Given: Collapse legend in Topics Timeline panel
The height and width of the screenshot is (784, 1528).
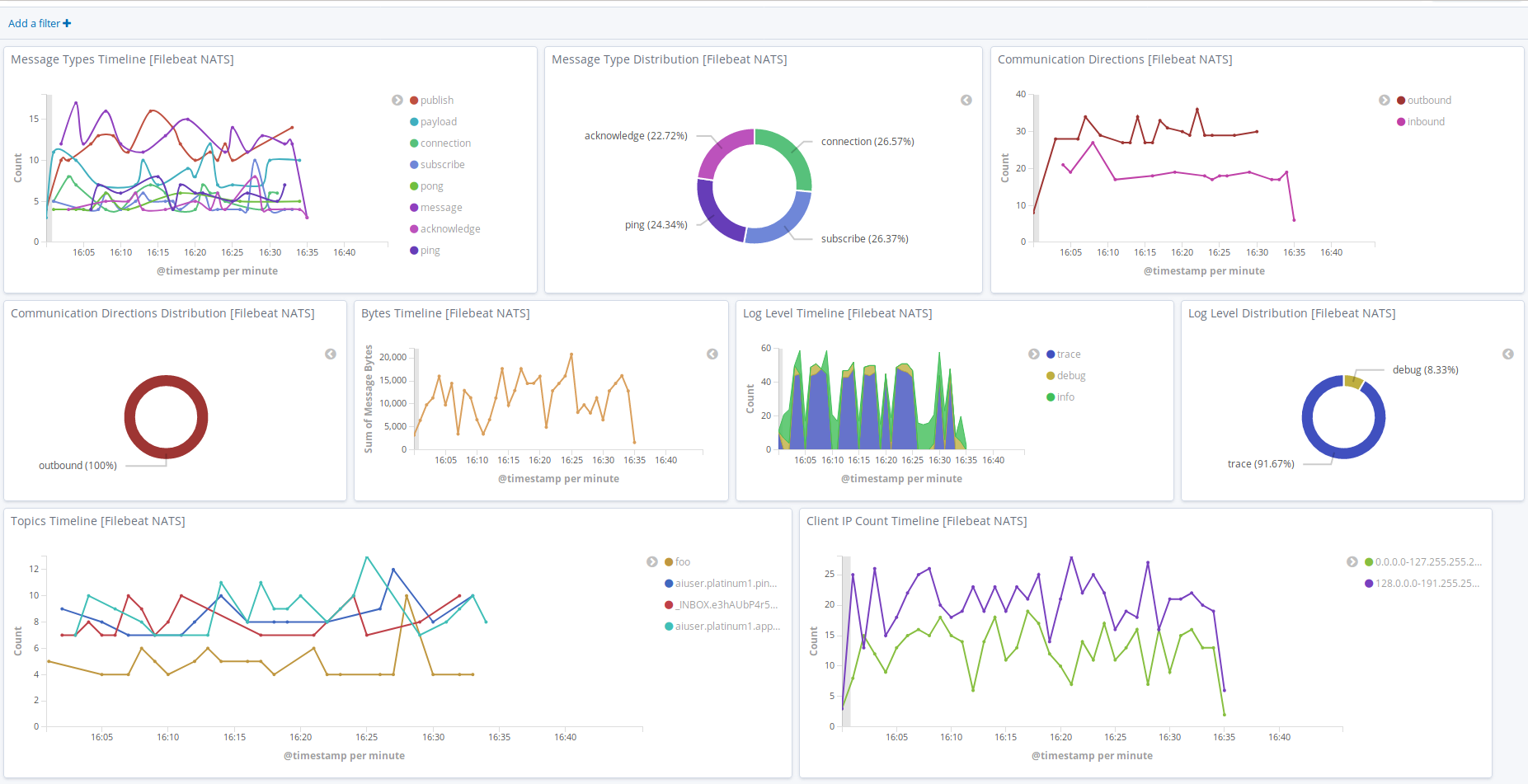Looking at the screenshot, I should [x=652, y=561].
